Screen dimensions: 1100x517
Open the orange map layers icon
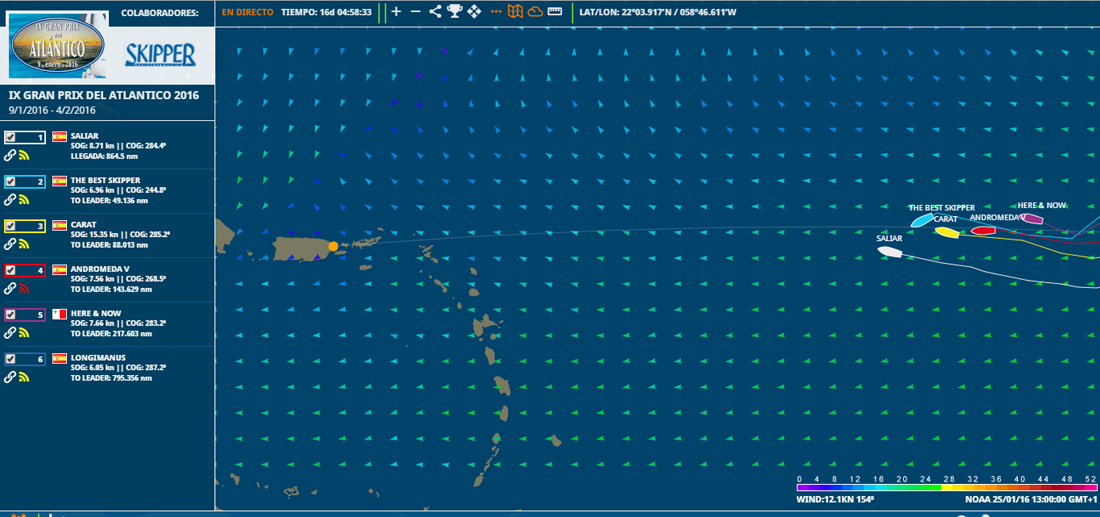pos(515,12)
